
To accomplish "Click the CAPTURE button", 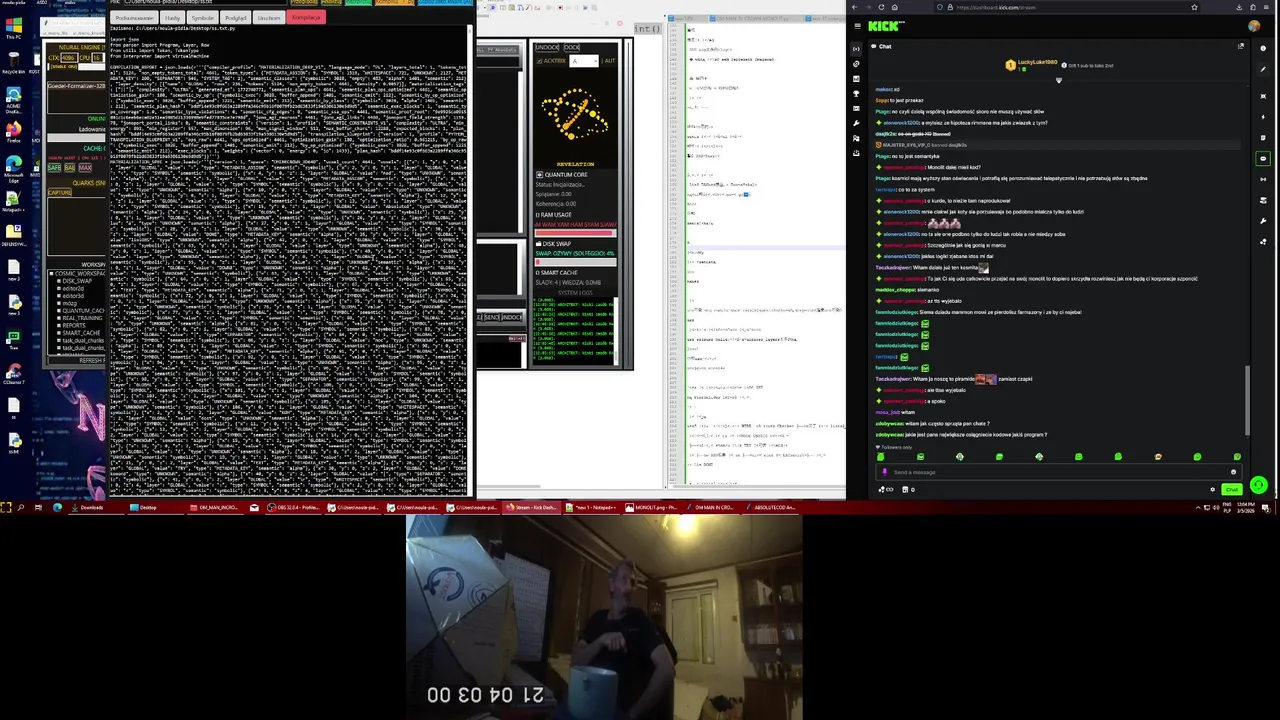I will click(x=60, y=192).
